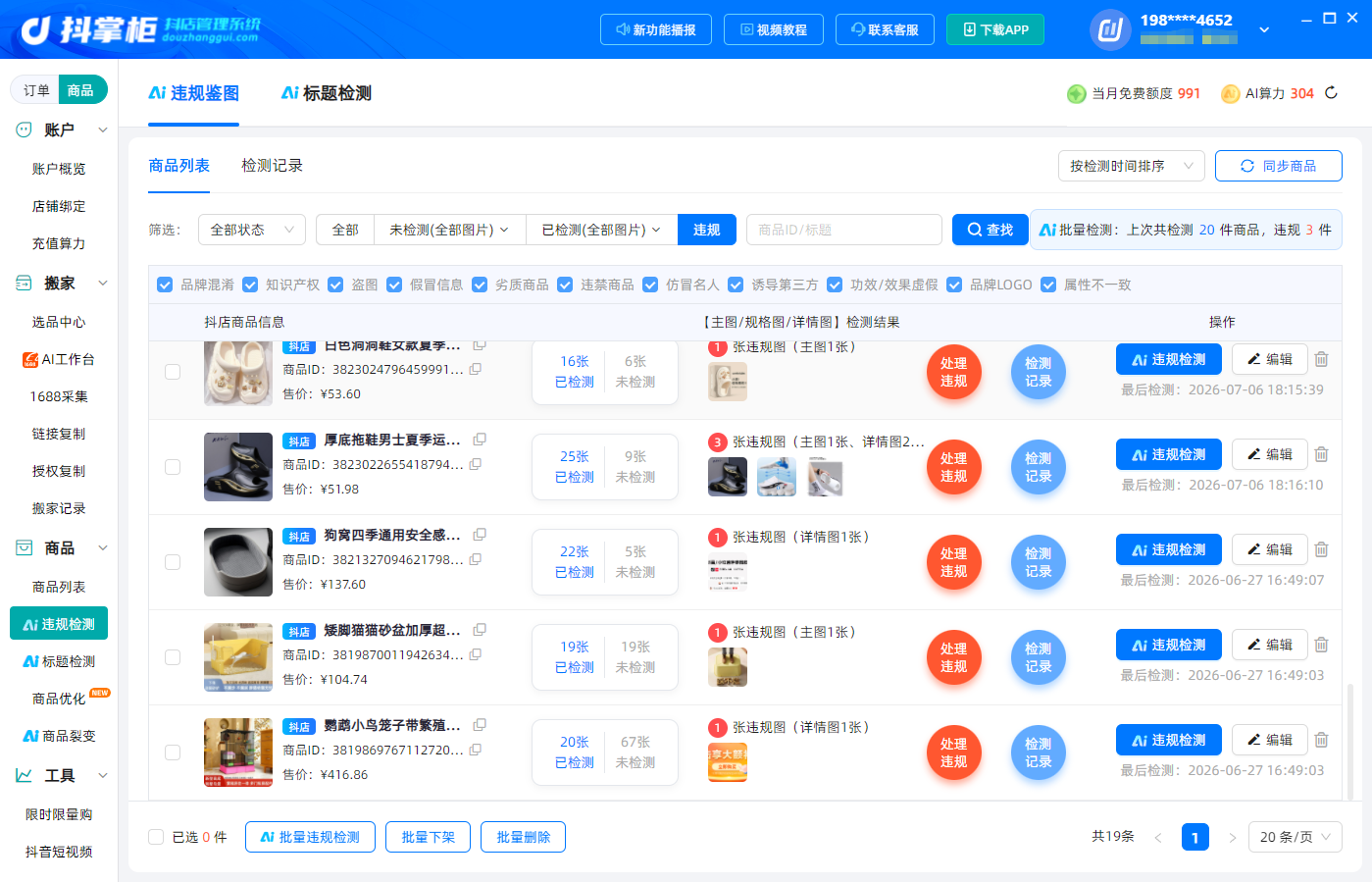Uncheck the 品牌混淆 filter checkbox

[165, 285]
